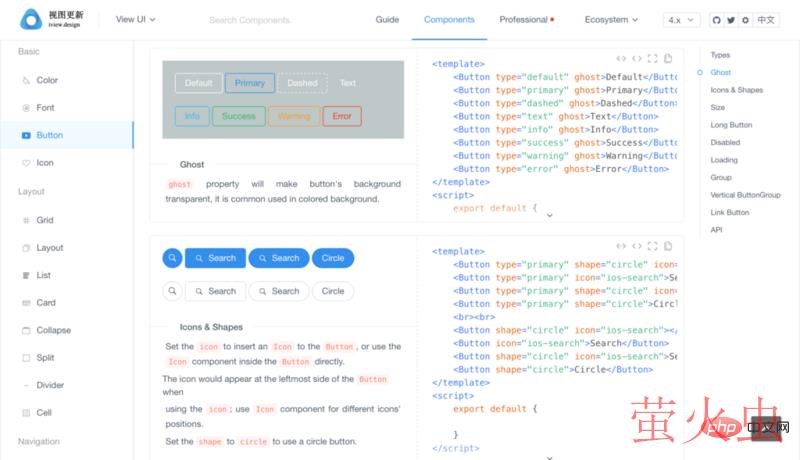Open the GitHub repository icon
The width and height of the screenshot is (800, 460).
pos(717,20)
